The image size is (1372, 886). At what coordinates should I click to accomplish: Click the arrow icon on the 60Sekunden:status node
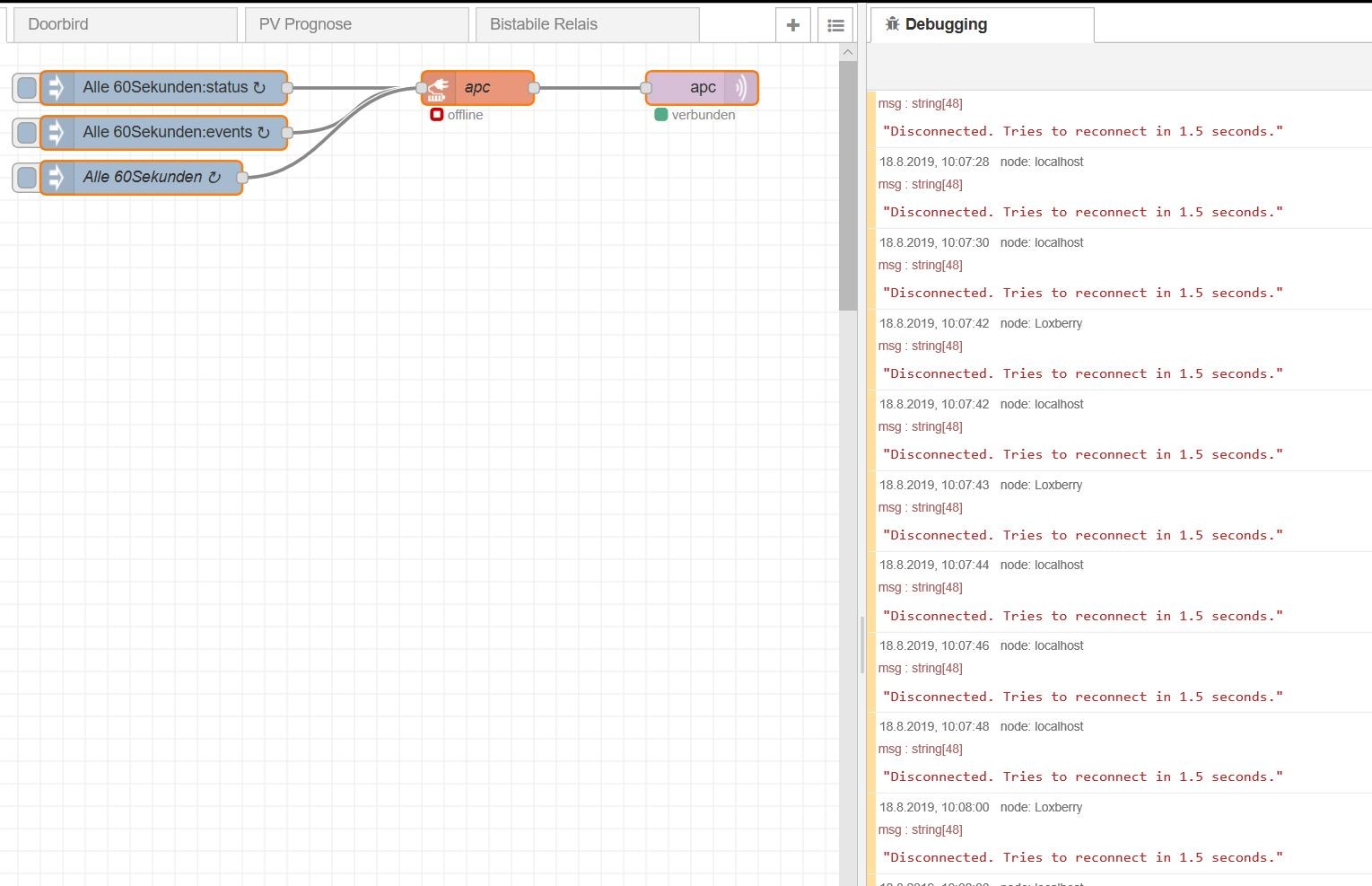tap(56, 88)
